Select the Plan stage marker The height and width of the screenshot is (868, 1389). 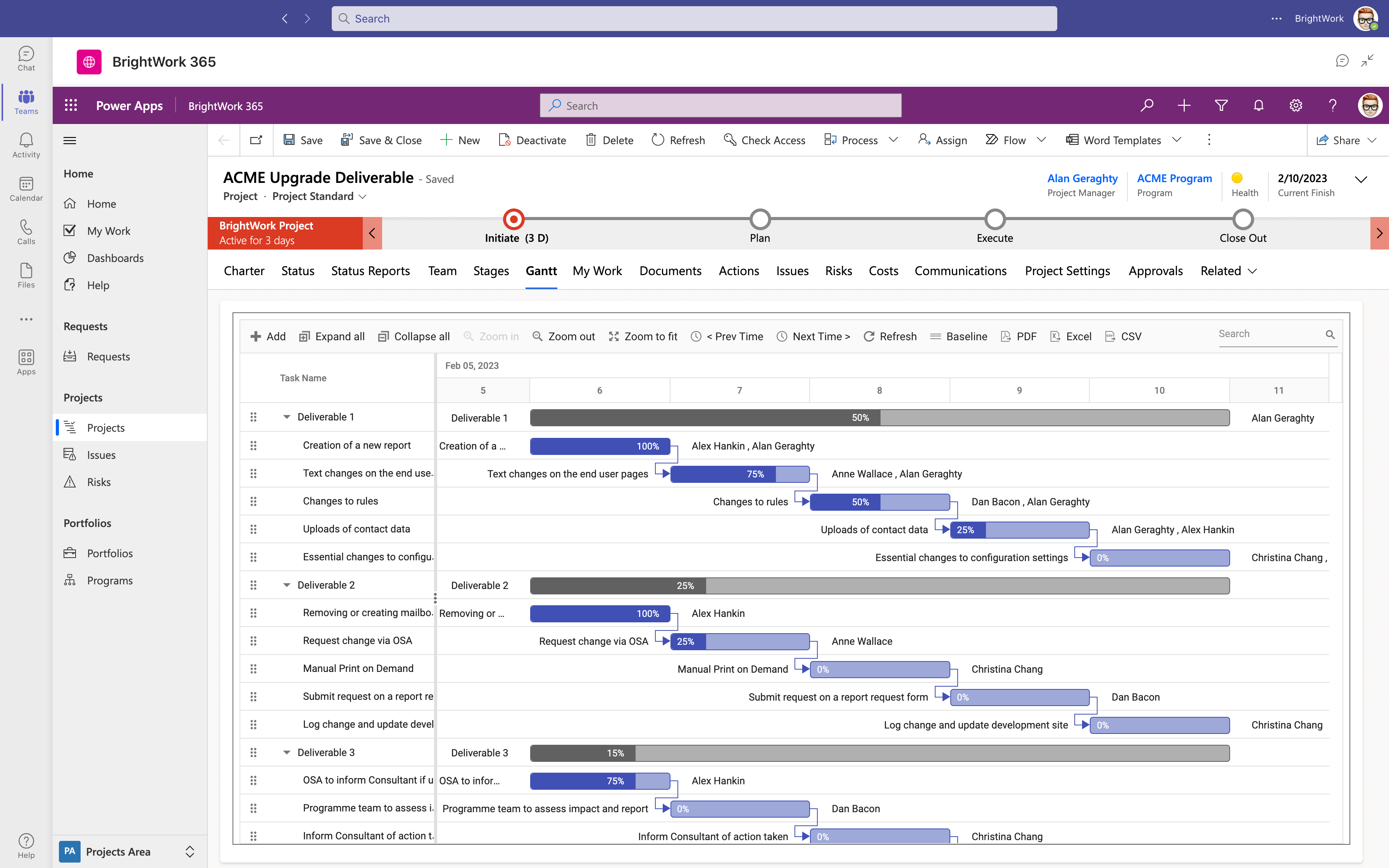click(x=760, y=219)
